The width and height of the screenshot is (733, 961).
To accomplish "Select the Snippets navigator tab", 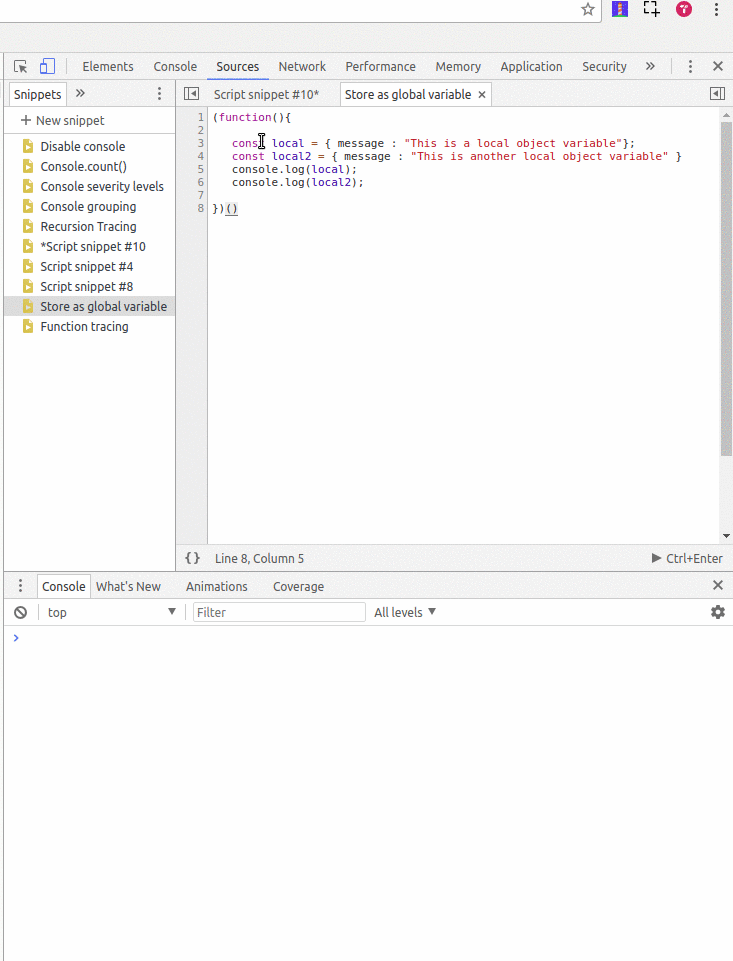I will coord(37,94).
